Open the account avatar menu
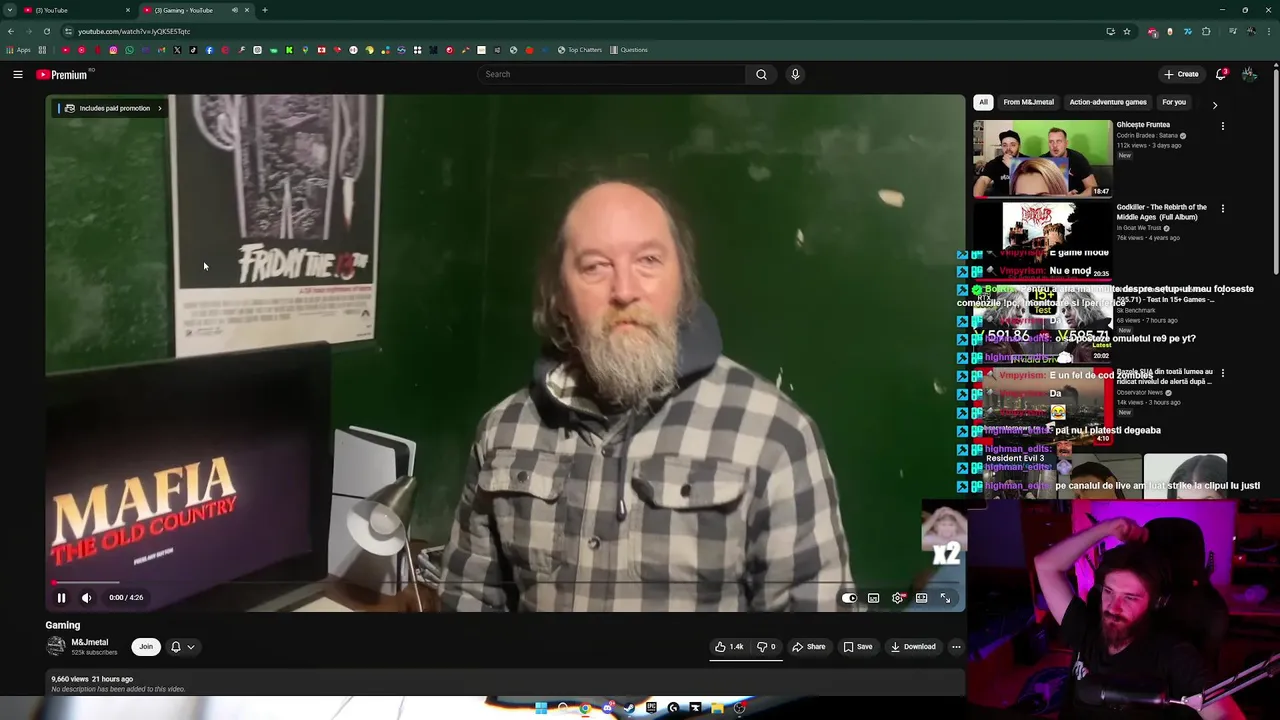1280x720 pixels. pyautogui.click(x=1249, y=74)
